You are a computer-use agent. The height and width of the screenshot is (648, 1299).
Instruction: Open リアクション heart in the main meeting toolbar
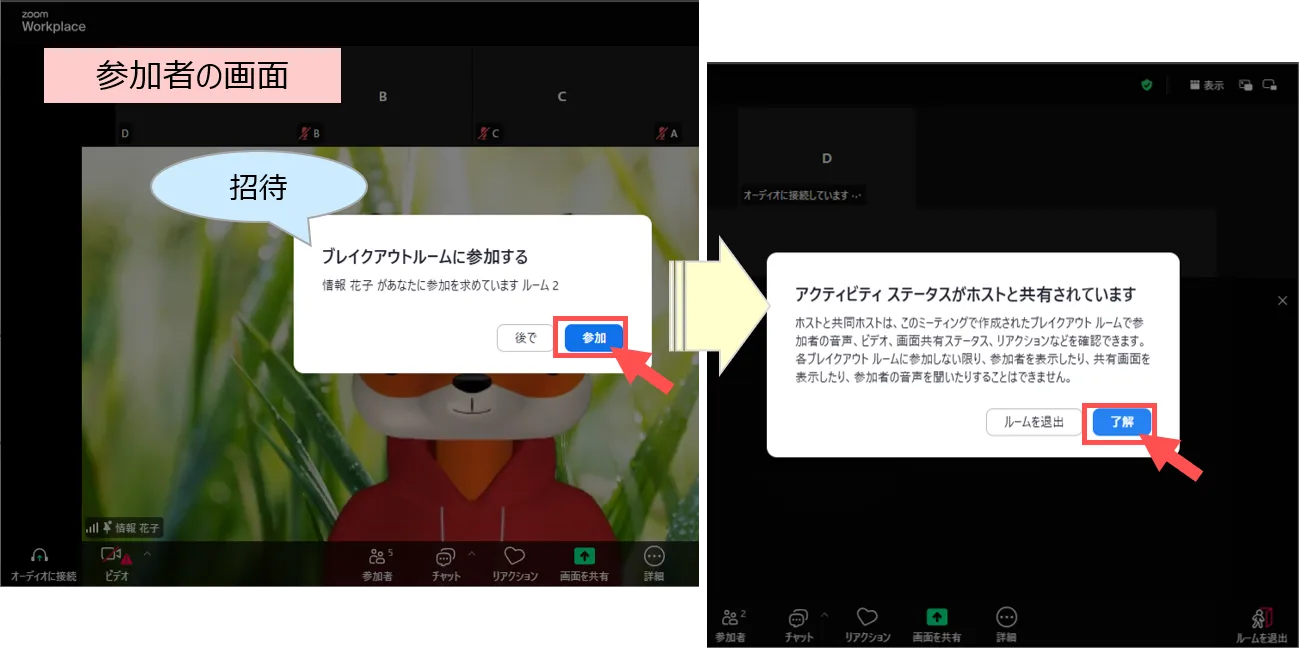tap(514, 564)
